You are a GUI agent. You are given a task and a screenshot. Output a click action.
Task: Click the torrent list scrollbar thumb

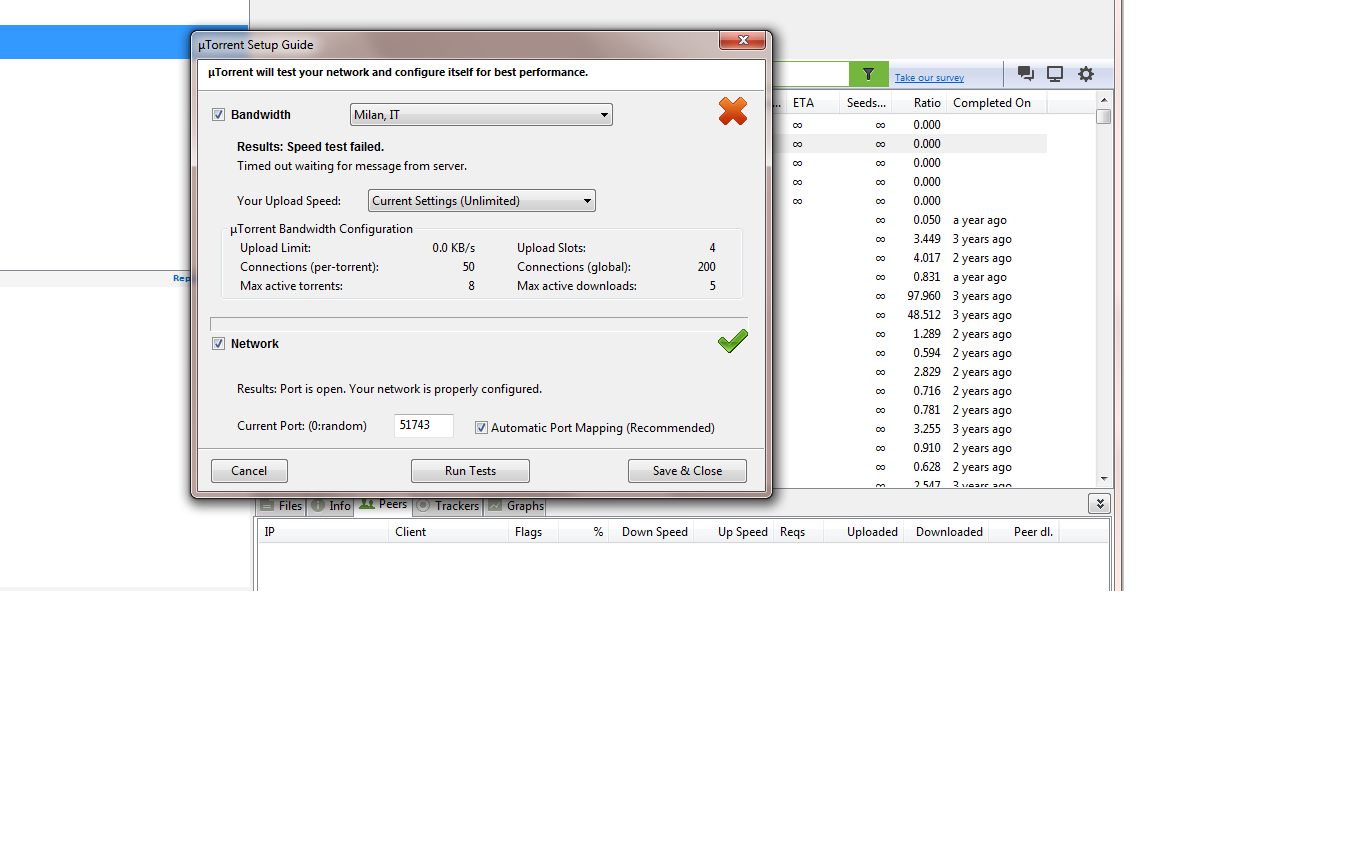[x=1104, y=116]
